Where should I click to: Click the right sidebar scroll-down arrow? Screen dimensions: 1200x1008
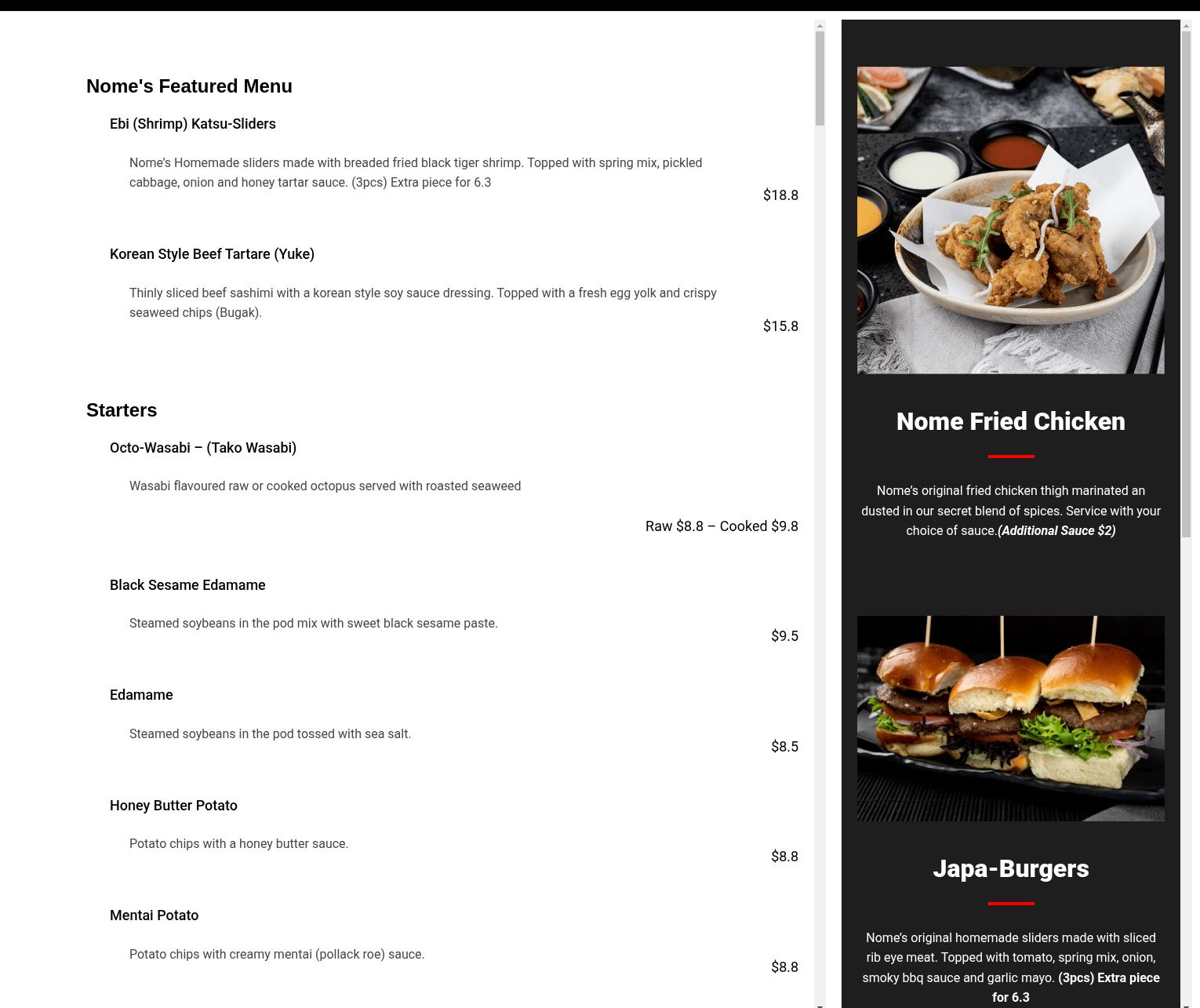[1186, 1003]
